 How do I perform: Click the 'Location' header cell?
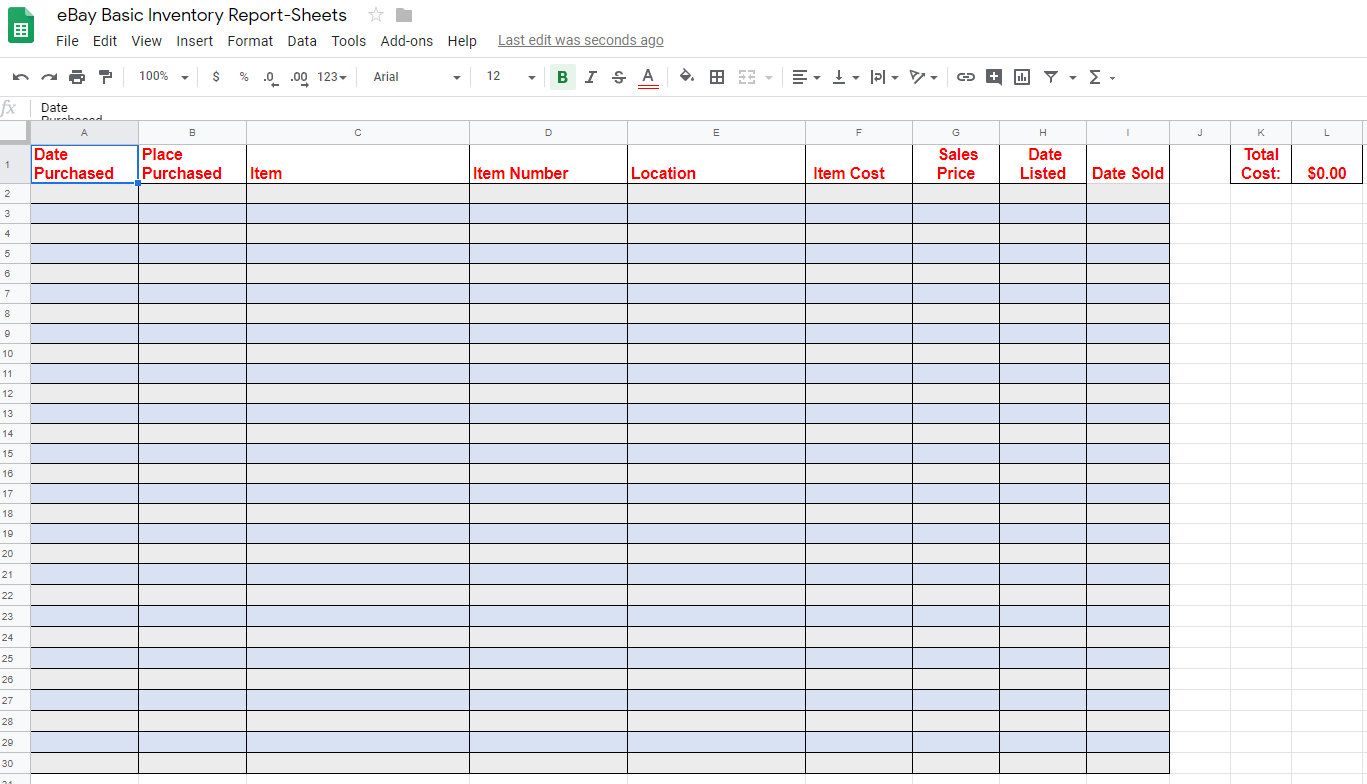pyautogui.click(x=716, y=164)
